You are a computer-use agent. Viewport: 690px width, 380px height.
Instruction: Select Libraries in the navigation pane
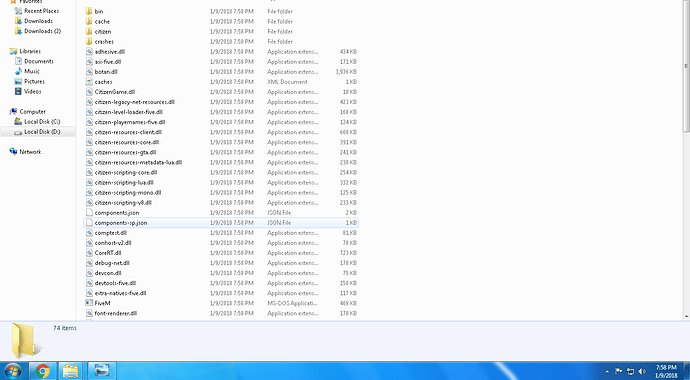click(30, 51)
